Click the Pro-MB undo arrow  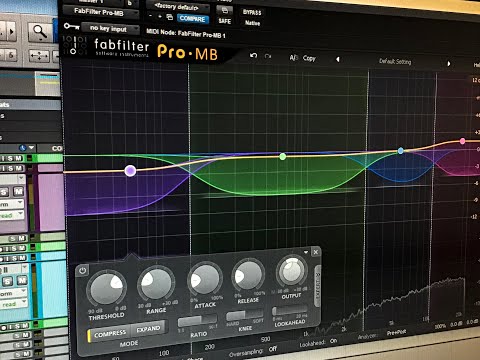253,55
